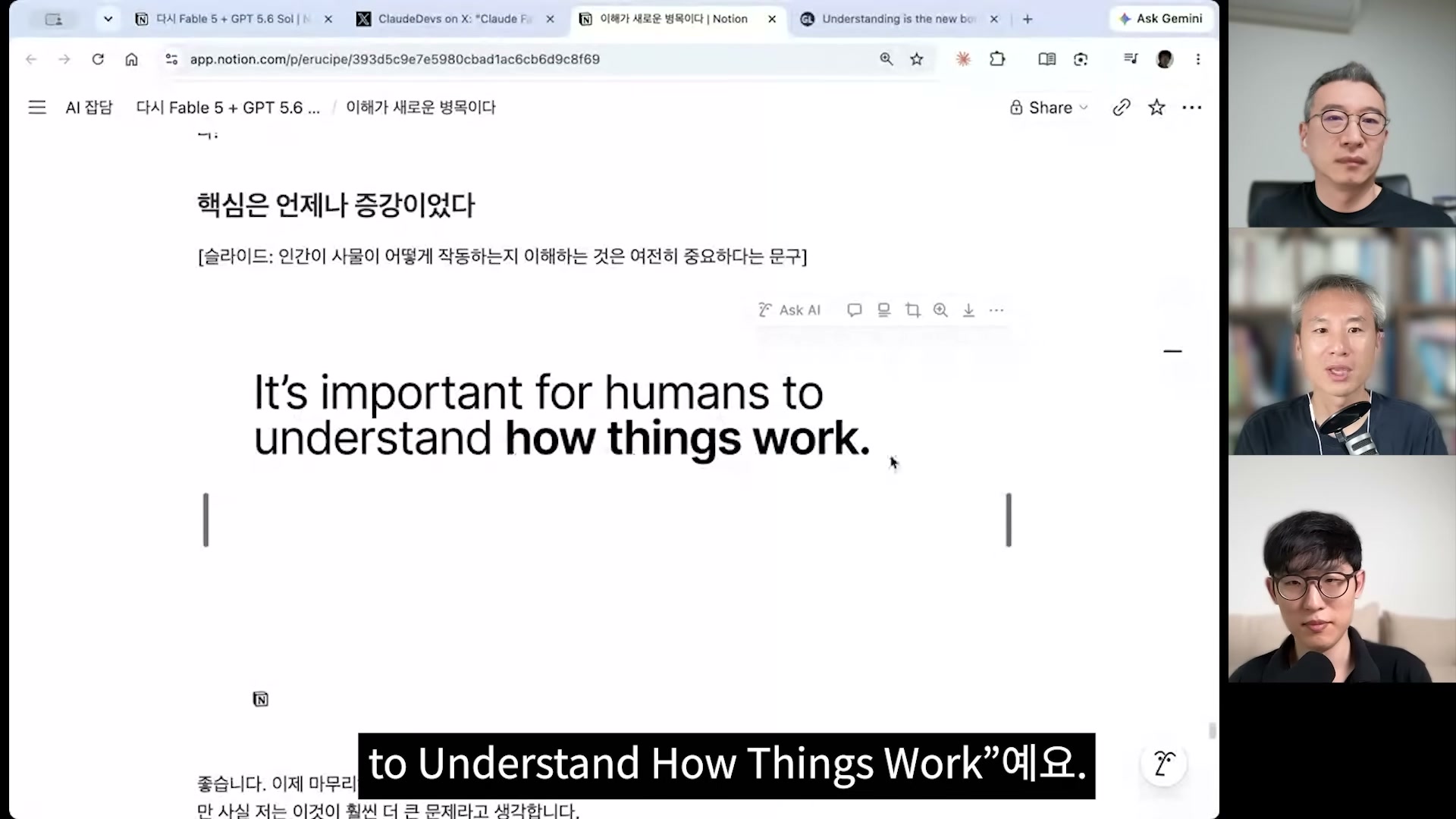Copy the page link with chain icon
This screenshot has width=1456, height=819.
(x=1122, y=108)
